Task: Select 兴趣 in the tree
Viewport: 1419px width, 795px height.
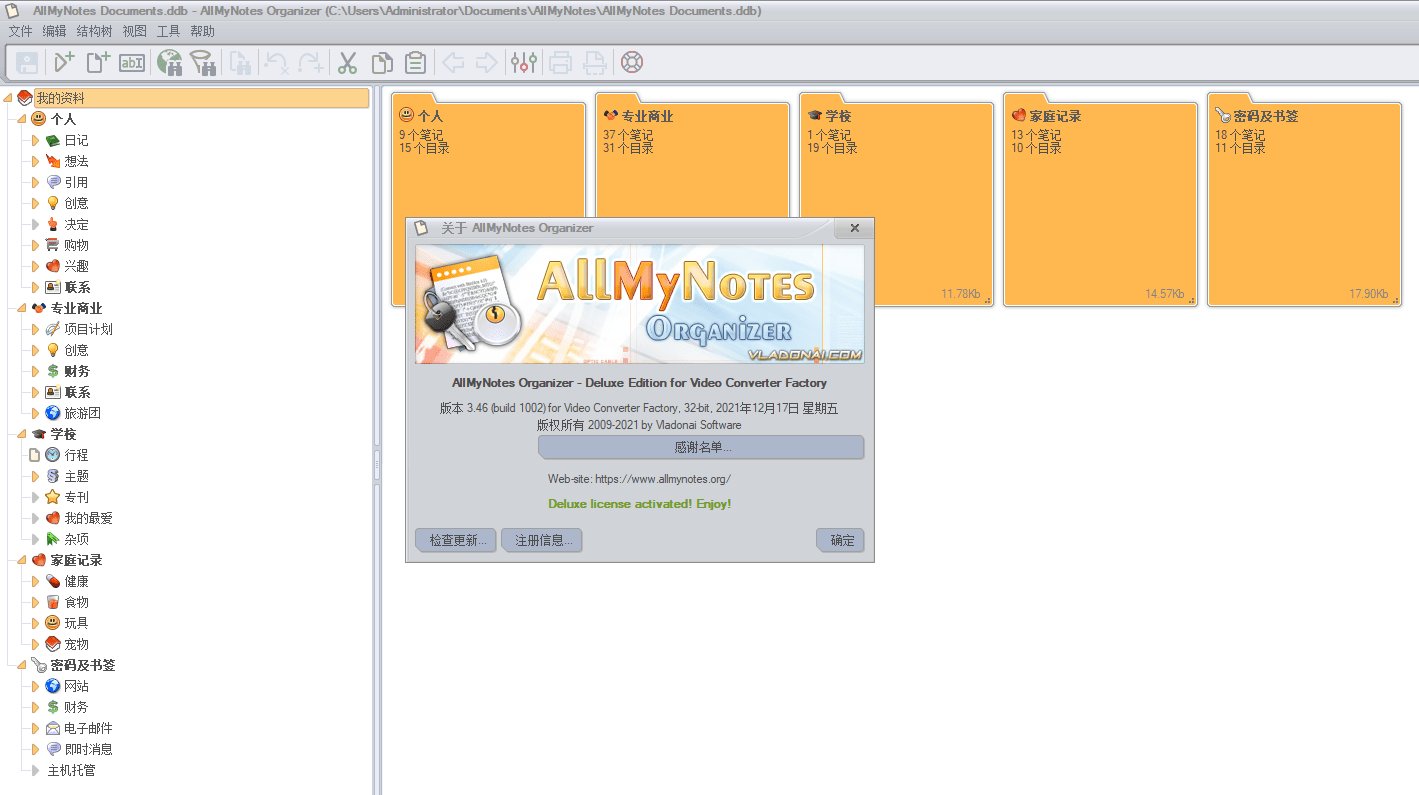Action: tap(76, 266)
